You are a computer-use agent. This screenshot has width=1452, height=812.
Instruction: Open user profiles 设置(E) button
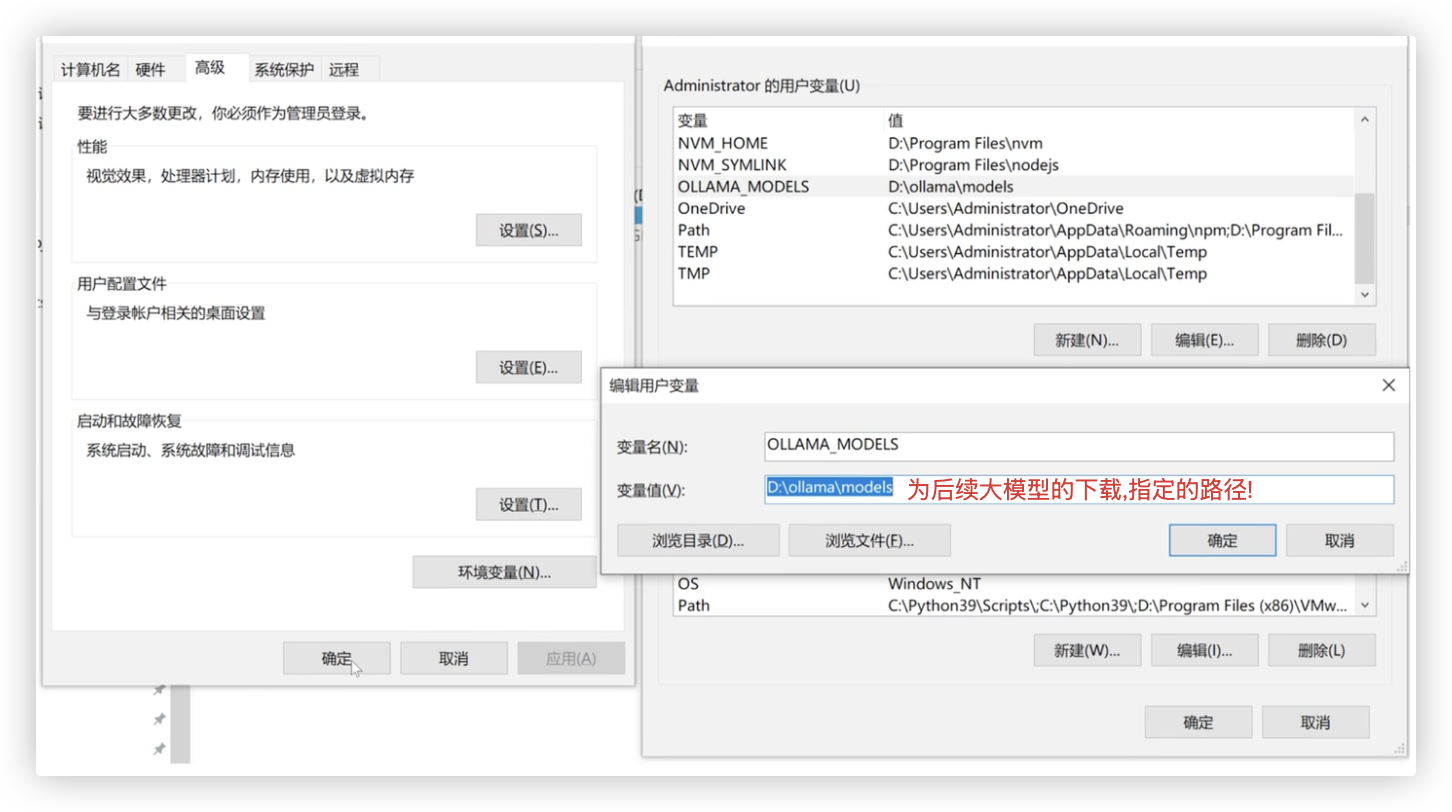pos(528,367)
